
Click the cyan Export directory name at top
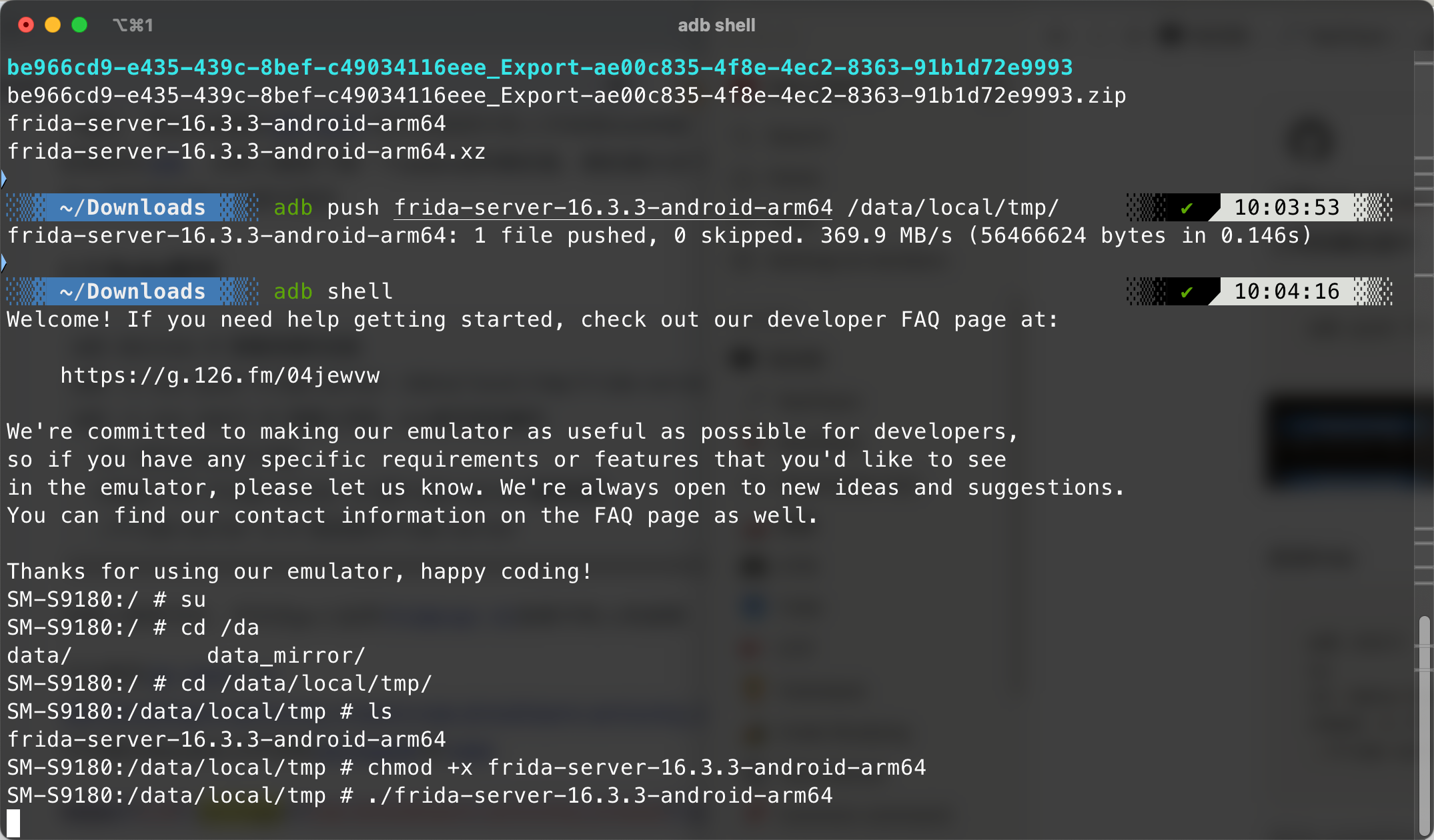coord(540,67)
